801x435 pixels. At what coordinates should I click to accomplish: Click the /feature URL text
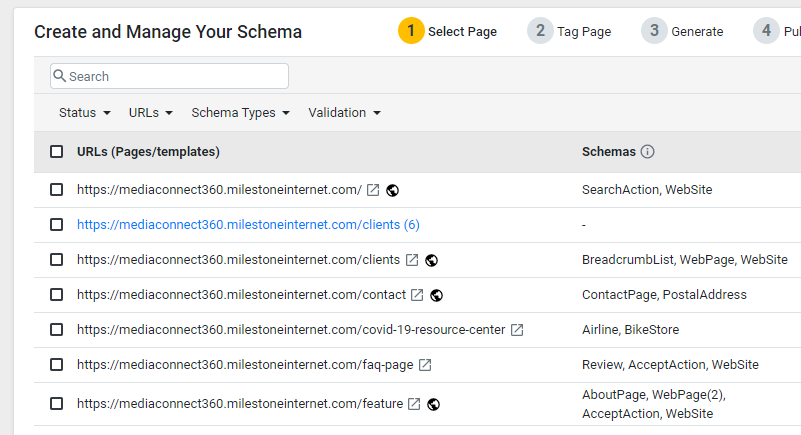tap(240, 403)
